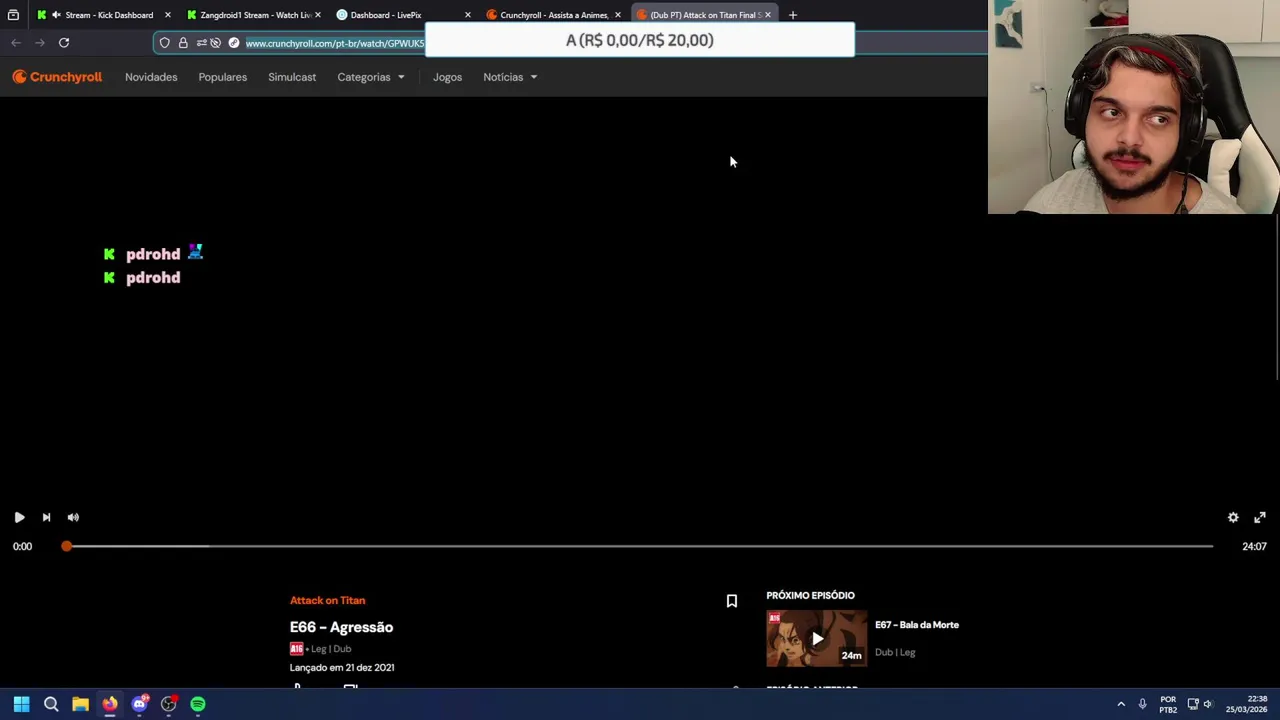Open a new browser tab
Screen dimensions: 1280x720
coord(792,15)
